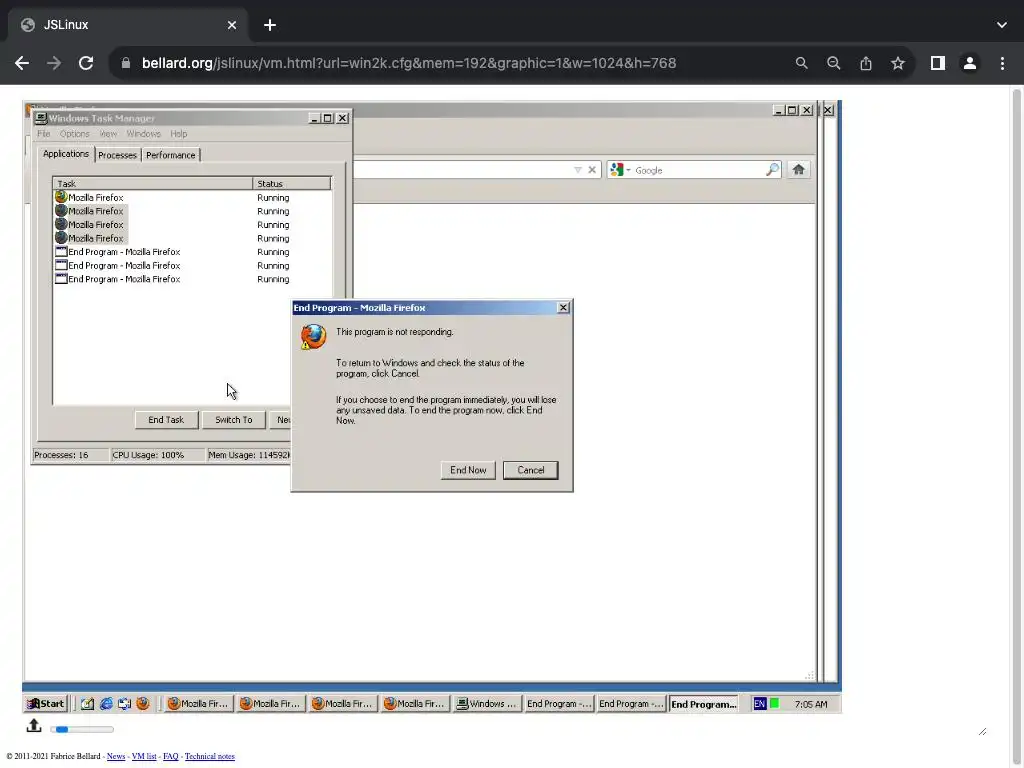The height and width of the screenshot is (768, 1024).
Task: Bookmark page with star icon
Action: point(898,63)
